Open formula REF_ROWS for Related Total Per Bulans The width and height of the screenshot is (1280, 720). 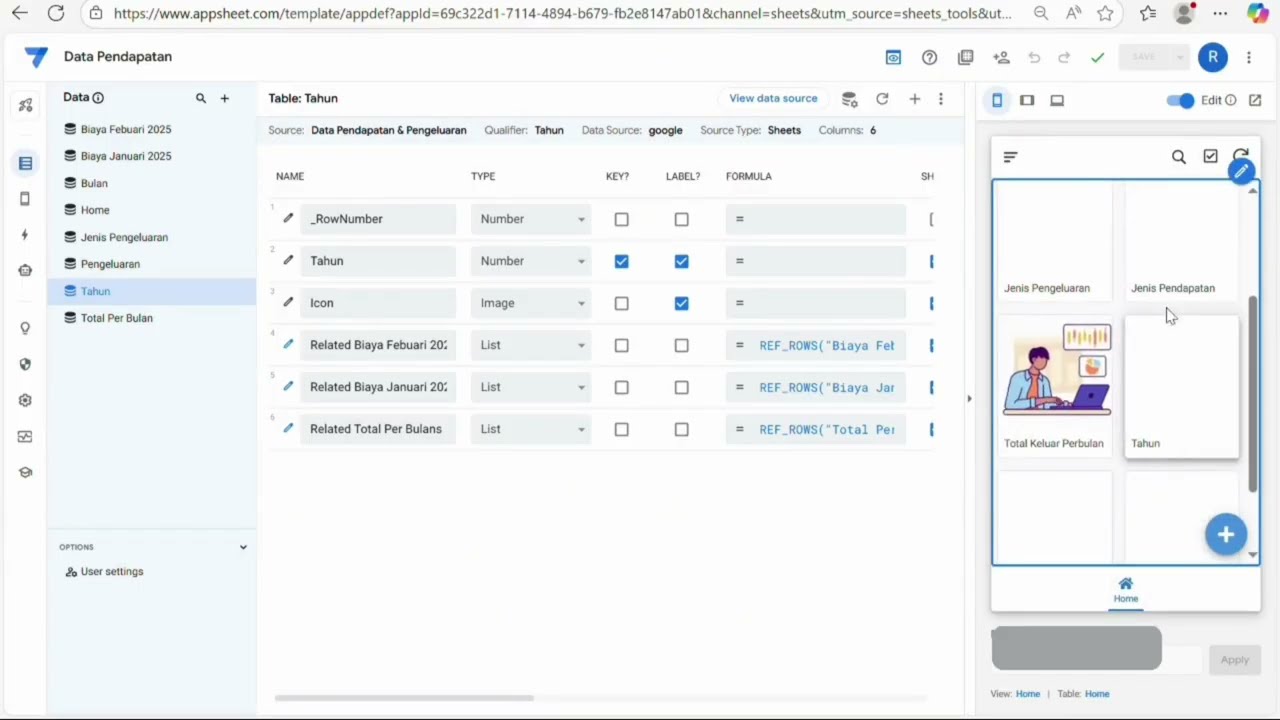(815, 429)
